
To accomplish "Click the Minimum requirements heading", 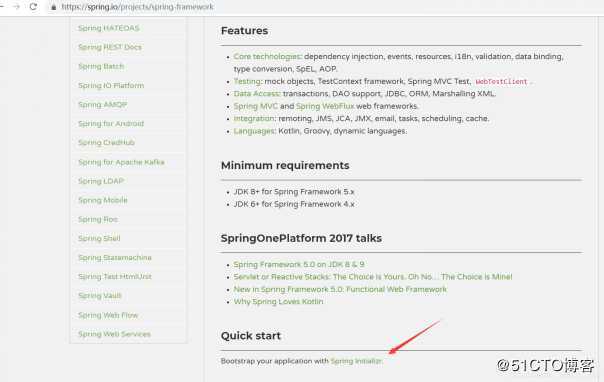I will 285,166.
